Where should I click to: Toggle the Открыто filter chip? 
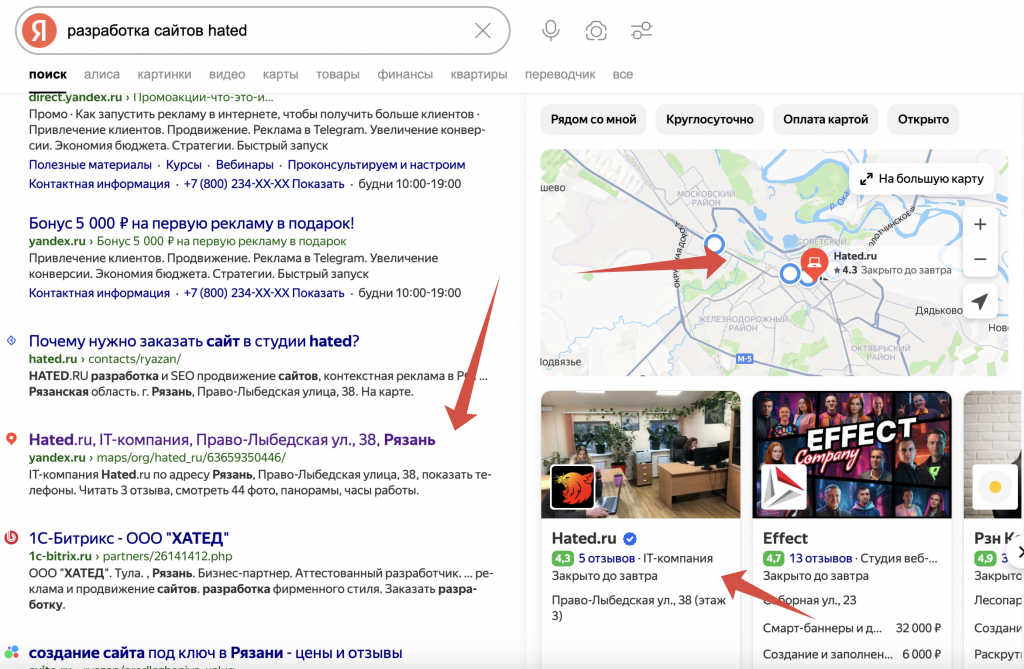(x=923, y=119)
